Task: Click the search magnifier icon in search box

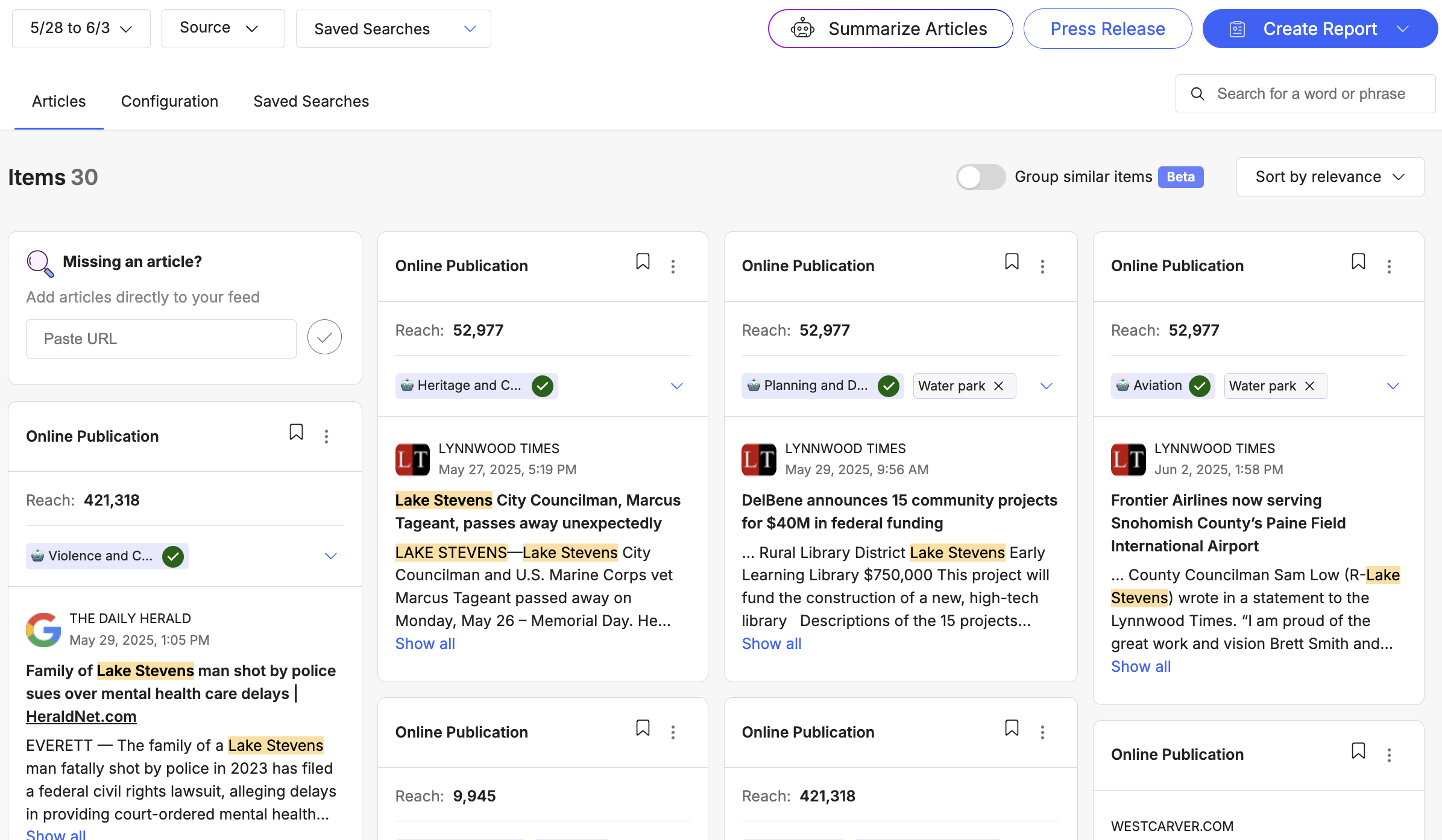Action: [x=1198, y=94]
